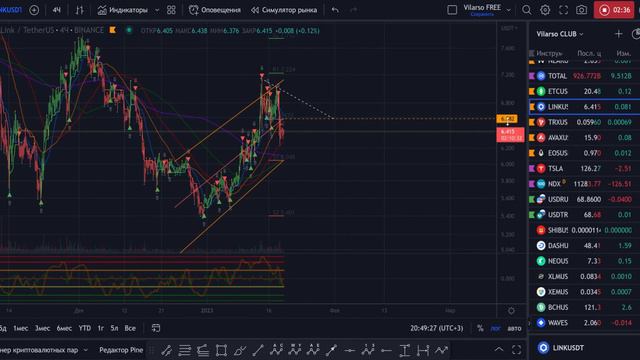
Task: Select the XEMUS watchlist row
Action: point(584,292)
